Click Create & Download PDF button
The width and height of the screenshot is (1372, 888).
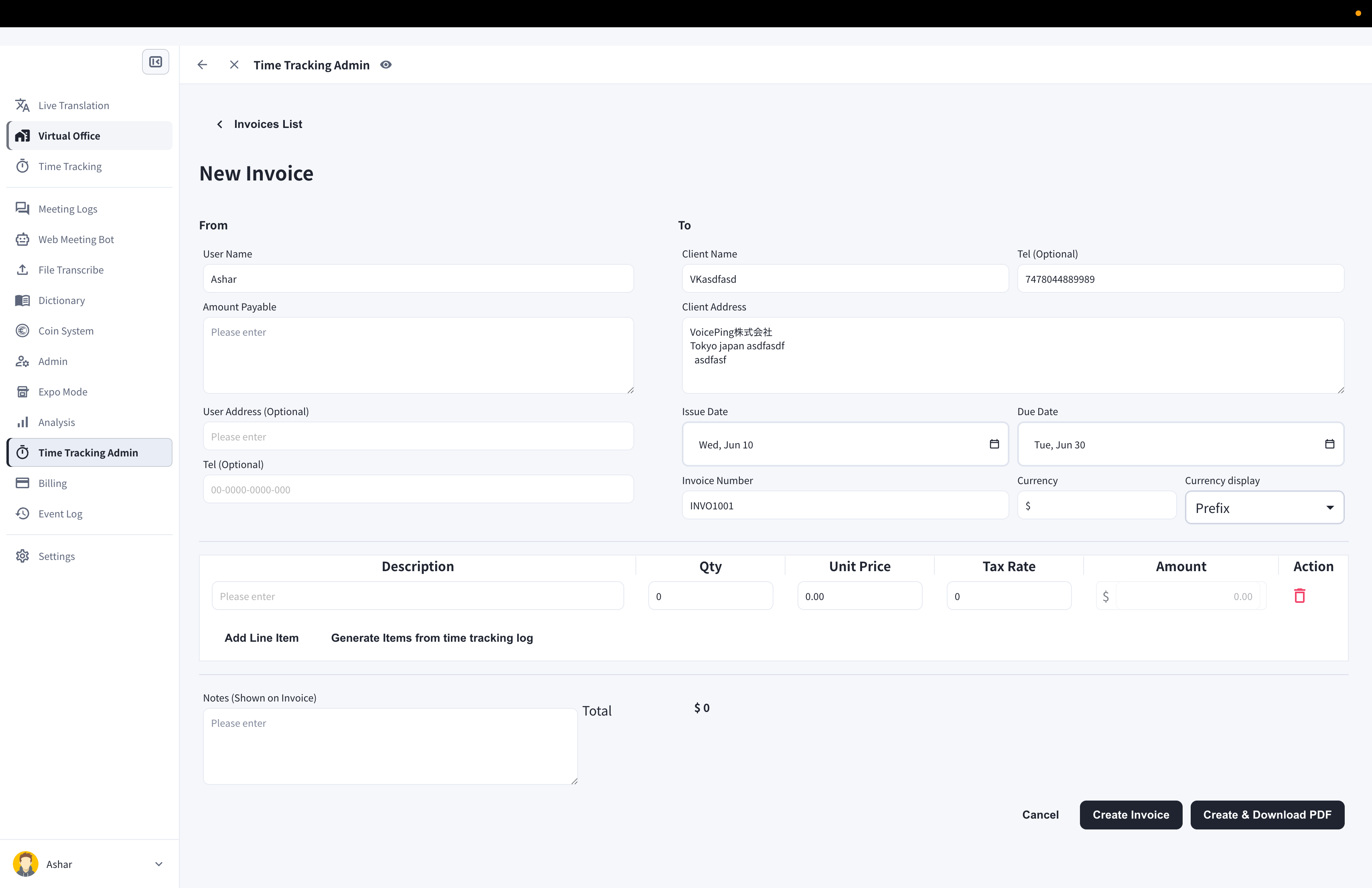click(x=1267, y=815)
